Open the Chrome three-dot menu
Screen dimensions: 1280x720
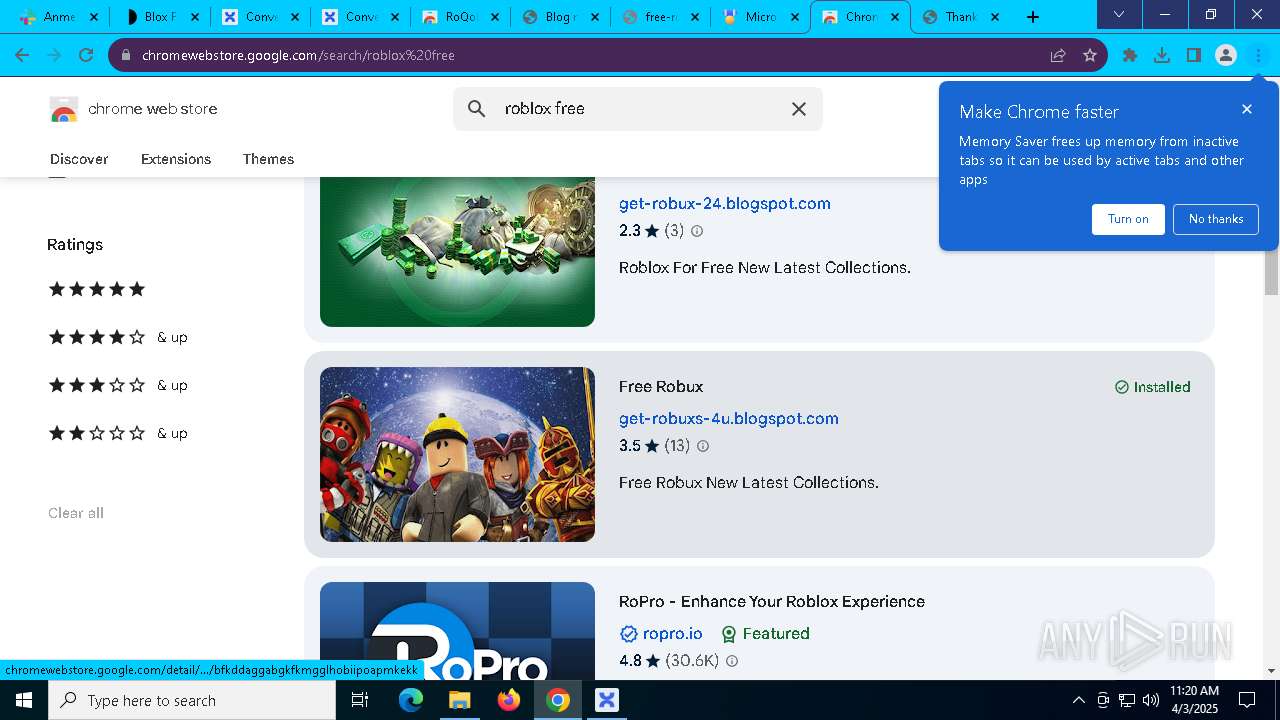coord(1258,55)
